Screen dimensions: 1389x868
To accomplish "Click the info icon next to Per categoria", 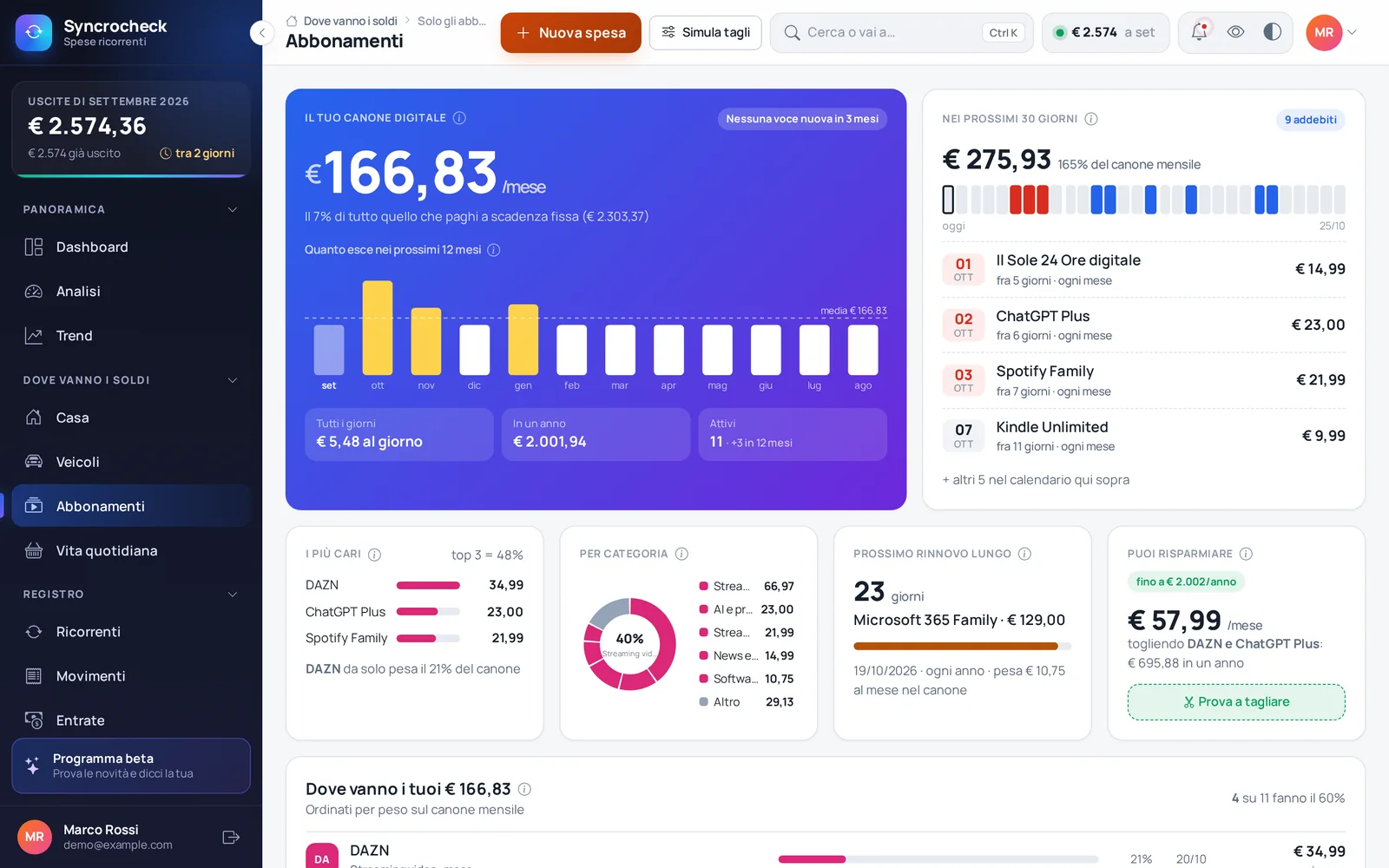I will 681,554.
